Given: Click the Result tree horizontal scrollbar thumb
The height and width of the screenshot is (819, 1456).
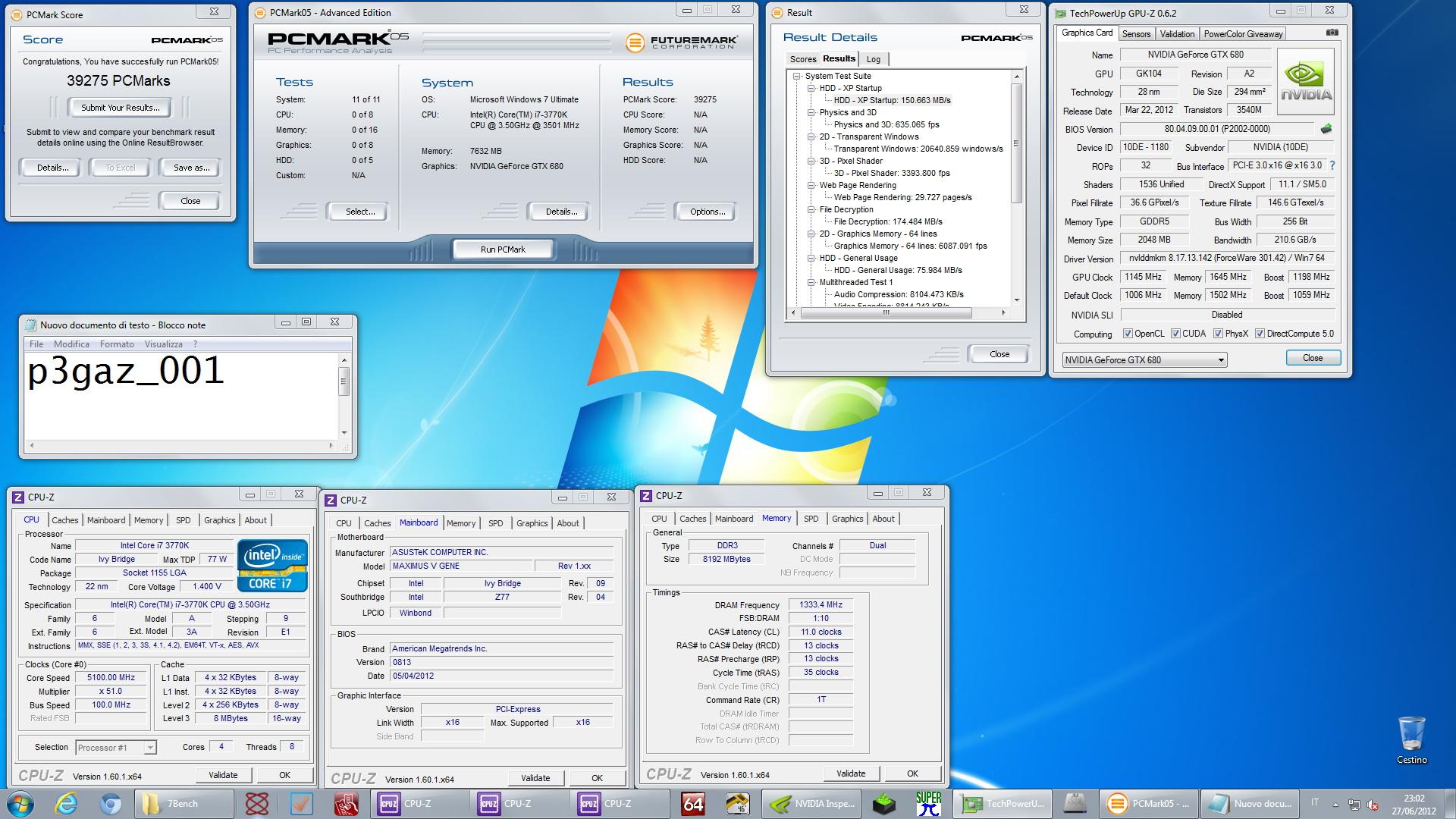Looking at the screenshot, I should pos(886,312).
